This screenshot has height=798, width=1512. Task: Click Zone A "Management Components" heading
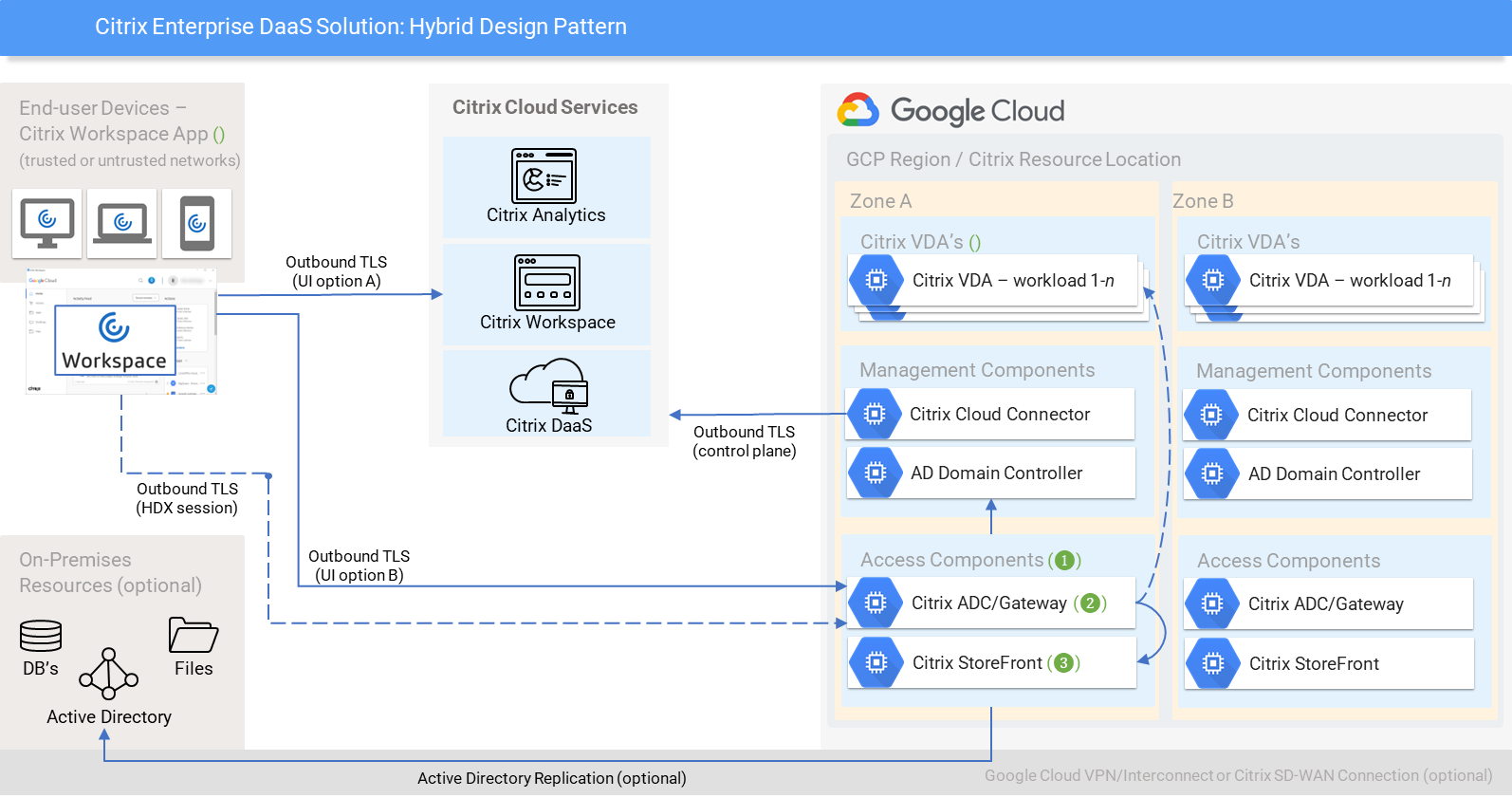click(x=977, y=370)
